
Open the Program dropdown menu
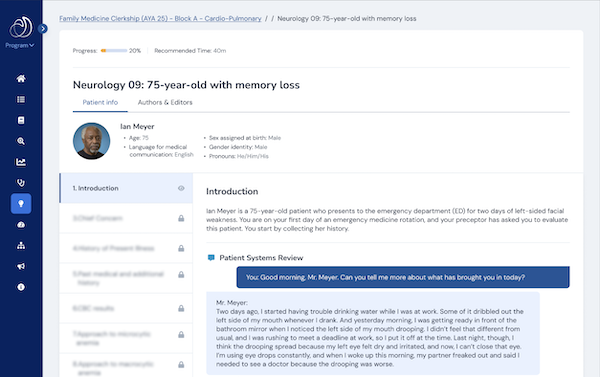pos(20,45)
